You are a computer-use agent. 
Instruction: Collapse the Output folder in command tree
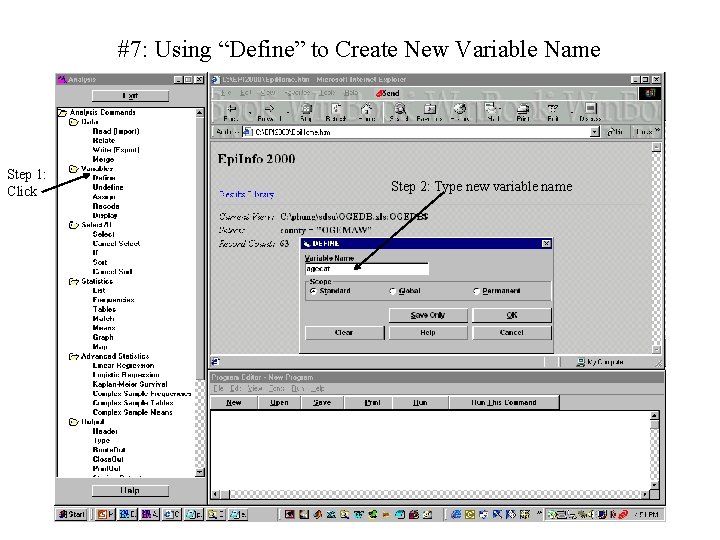(73, 422)
